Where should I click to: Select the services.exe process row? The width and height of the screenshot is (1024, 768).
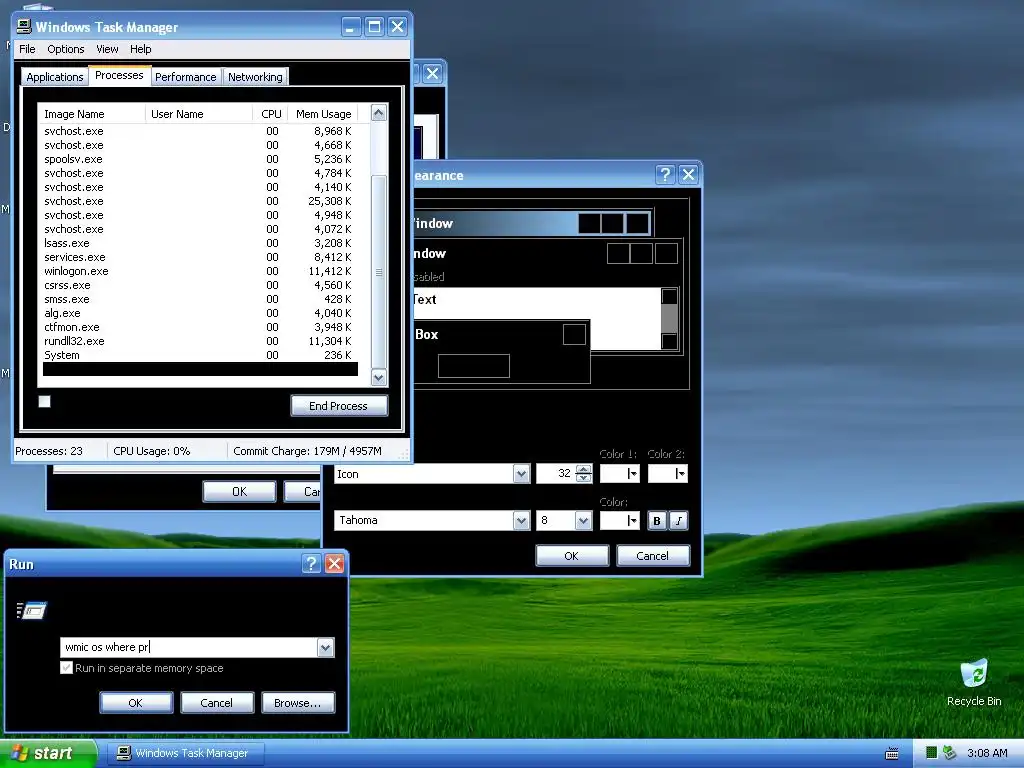click(198, 257)
